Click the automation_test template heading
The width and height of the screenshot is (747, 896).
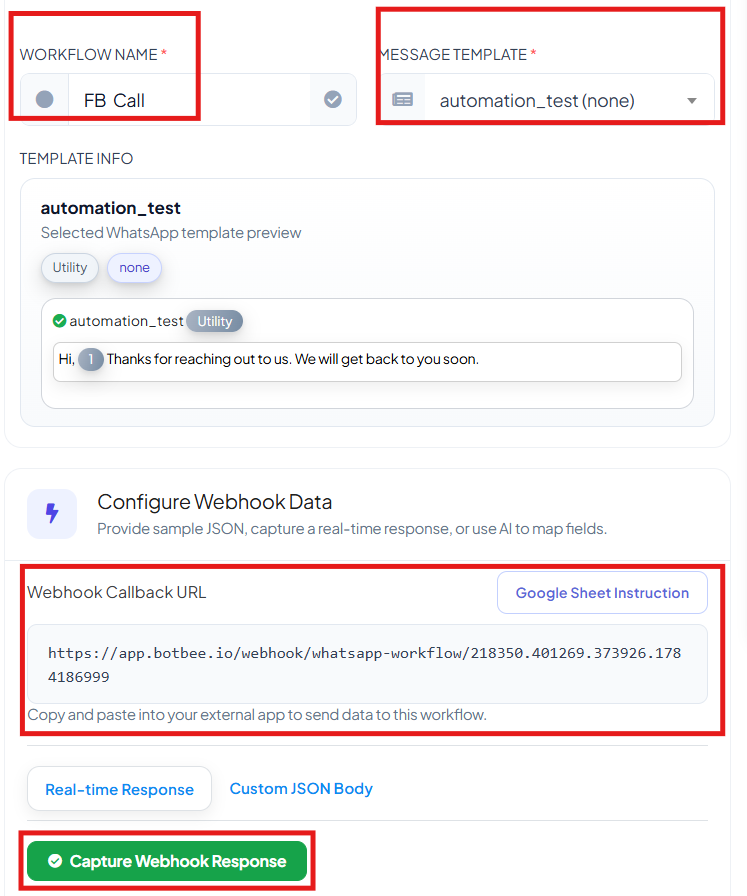111,208
